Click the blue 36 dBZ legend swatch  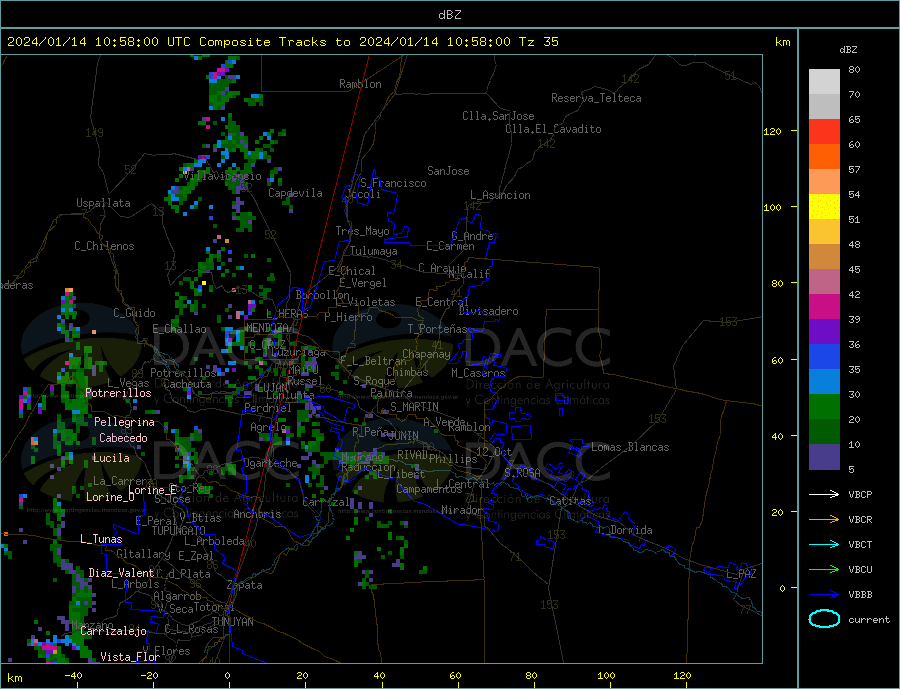pyautogui.click(x=824, y=357)
